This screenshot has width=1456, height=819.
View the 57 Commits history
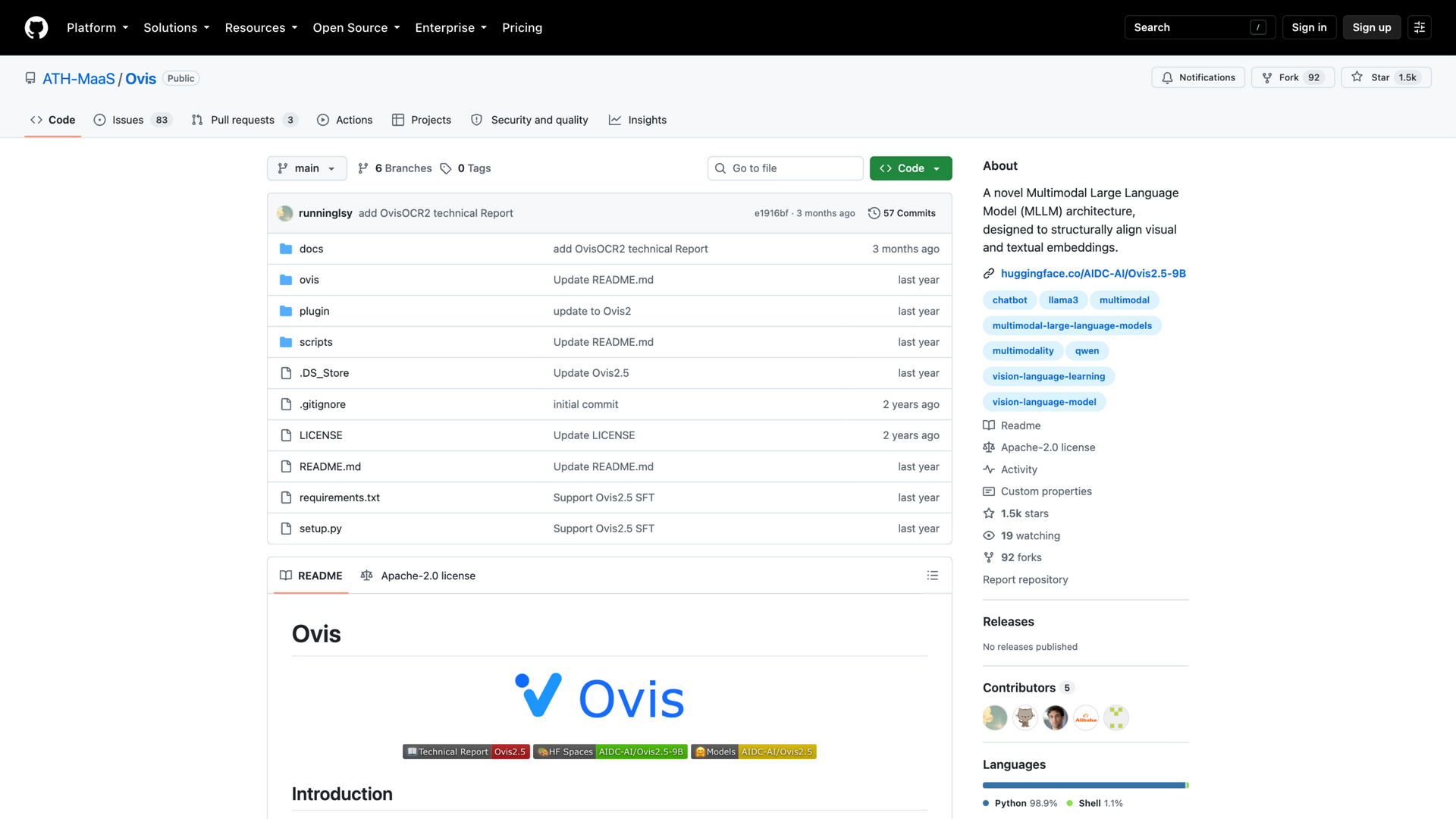point(902,213)
